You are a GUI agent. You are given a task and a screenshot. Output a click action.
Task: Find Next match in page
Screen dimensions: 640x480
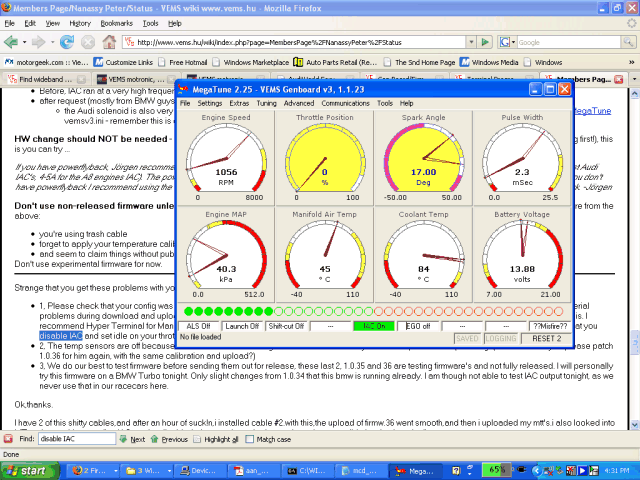pos(132,439)
